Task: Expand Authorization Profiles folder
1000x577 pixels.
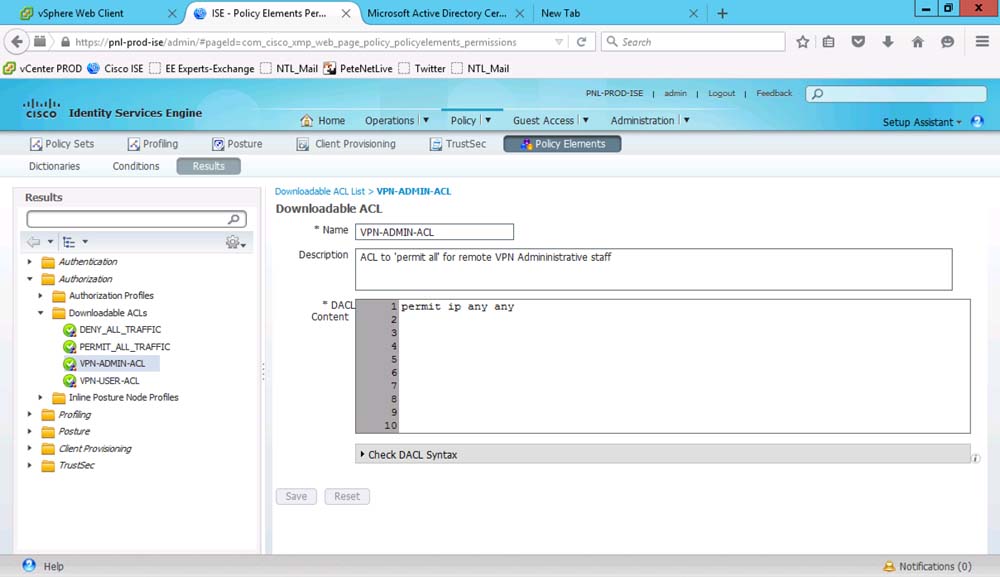Action: (x=40, y=296)
